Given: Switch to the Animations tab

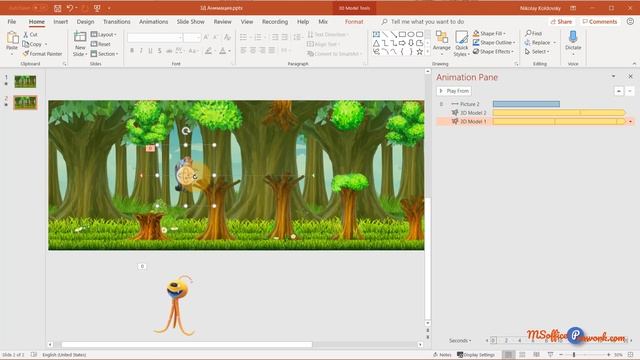Looking at the screenshot, I should coord(153,22).
